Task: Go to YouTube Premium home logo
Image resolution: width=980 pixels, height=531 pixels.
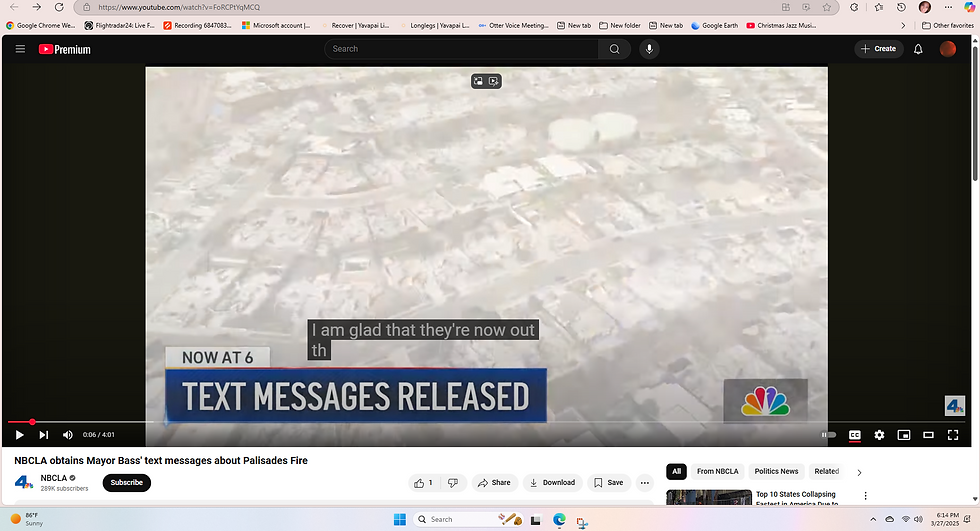Action: [x=64, y=49]
